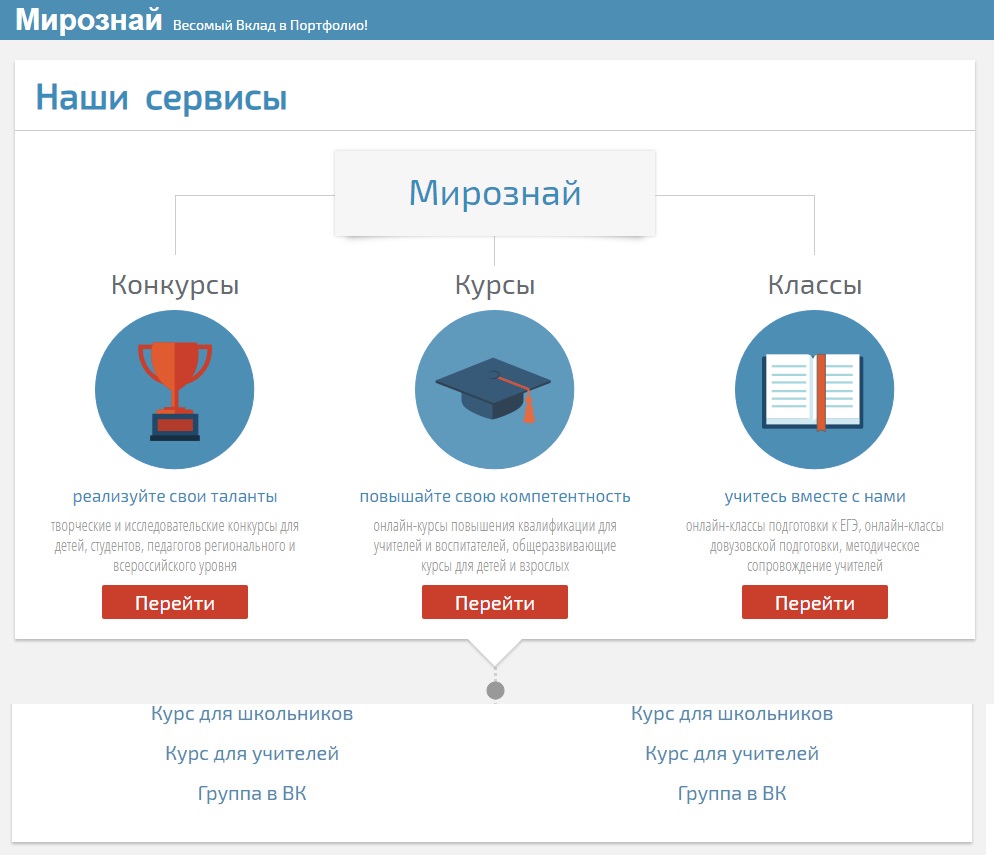Click the open book icon for Классы
The width and height of the screenshot is (994, 855).
[x=815, y=390]
